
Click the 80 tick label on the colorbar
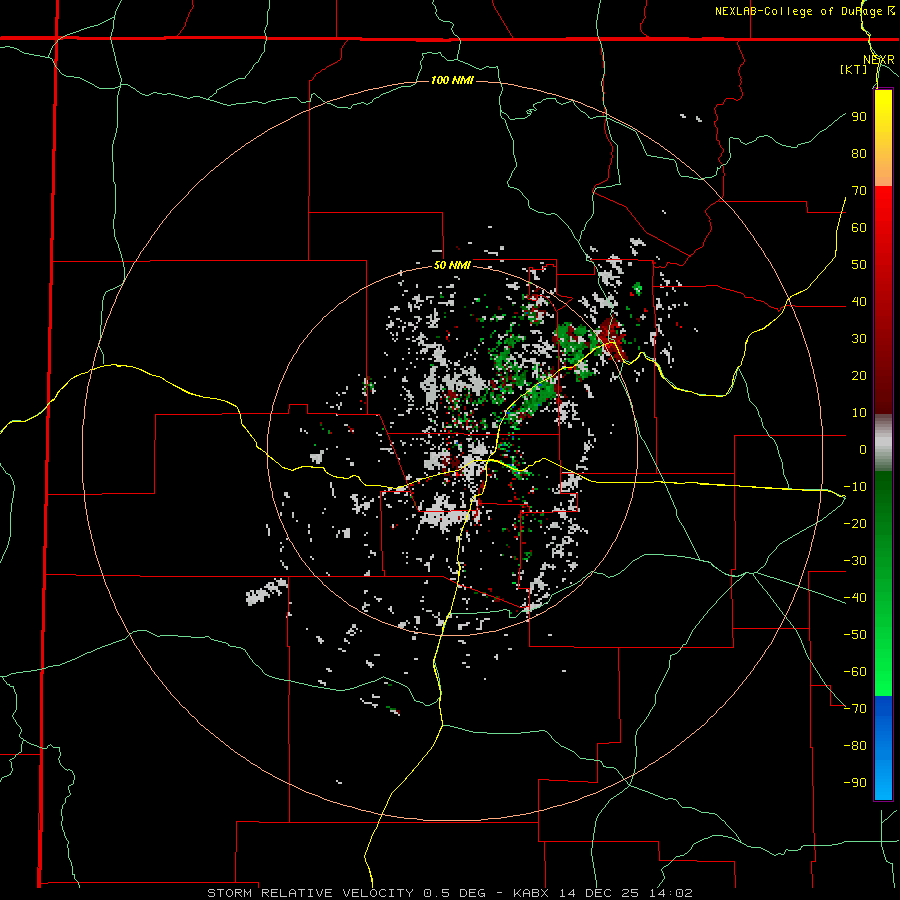859,153
